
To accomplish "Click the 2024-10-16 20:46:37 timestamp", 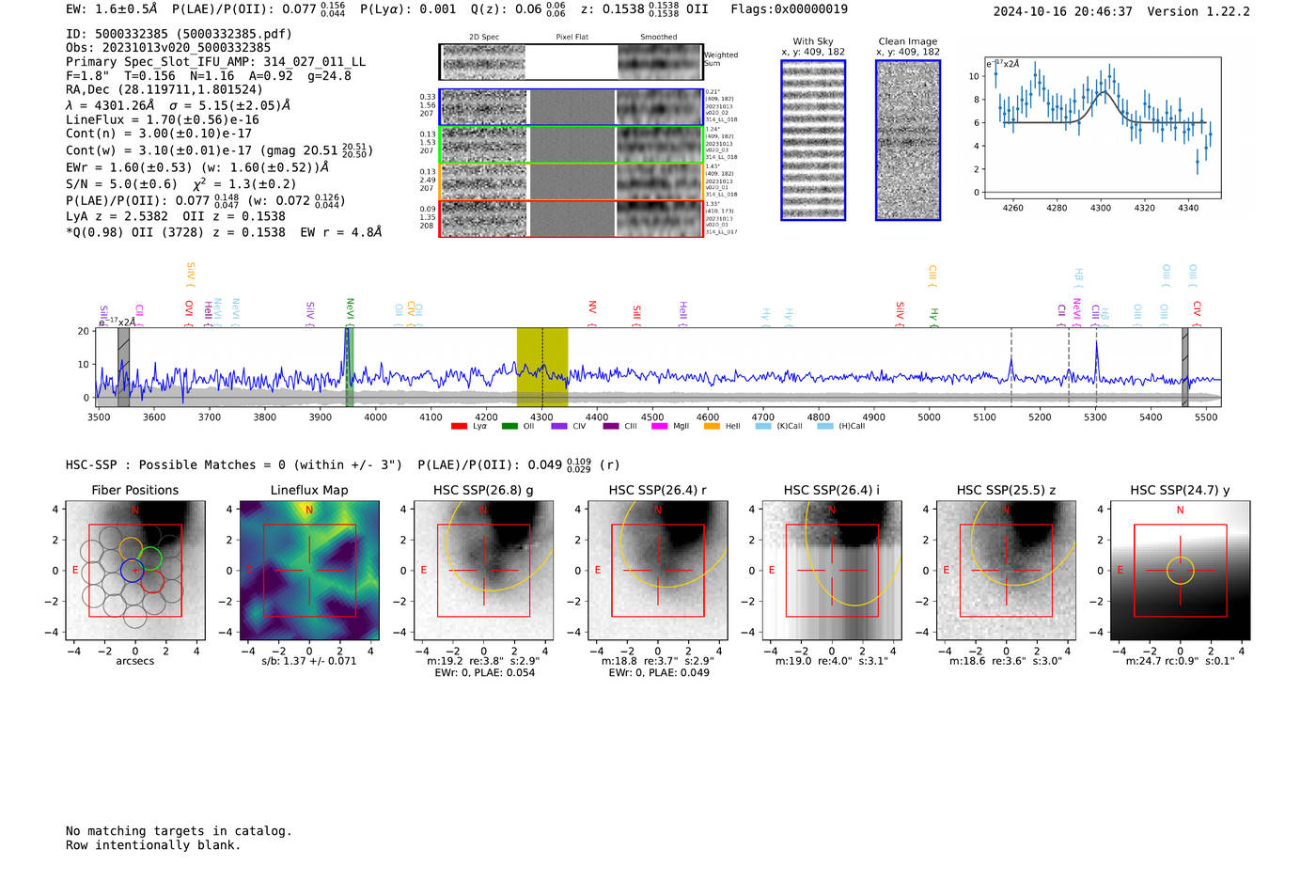I will (x=1062, y=12).
